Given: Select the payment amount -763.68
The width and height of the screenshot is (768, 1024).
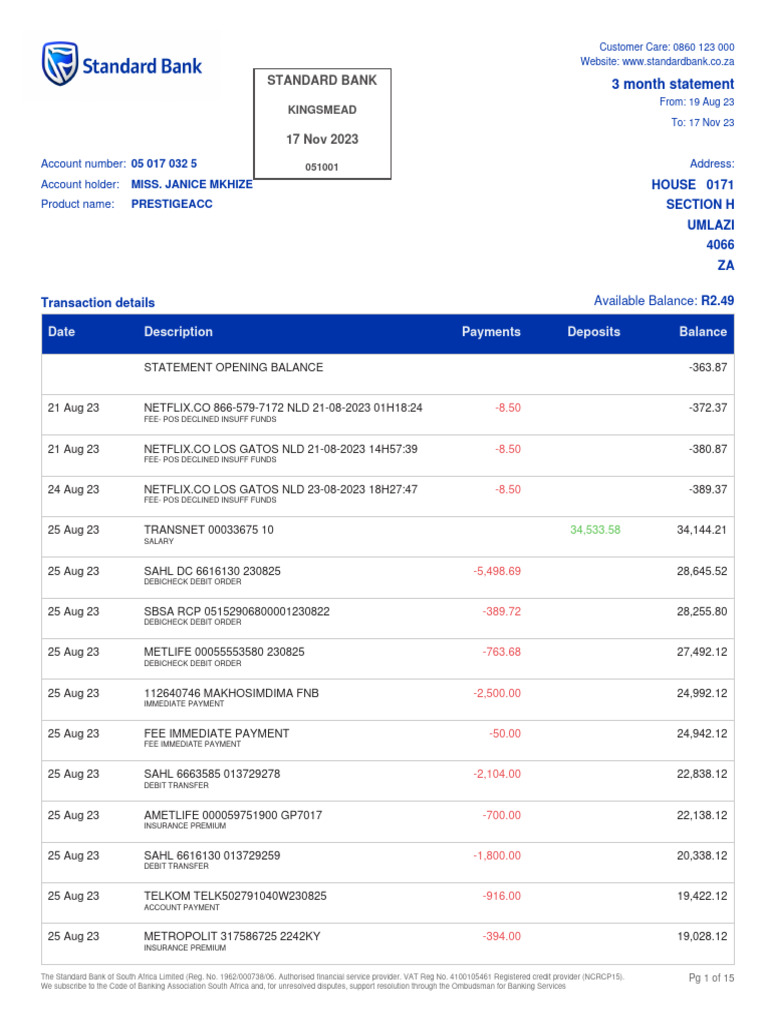Looking at the screenshot, I should [502, 652].
